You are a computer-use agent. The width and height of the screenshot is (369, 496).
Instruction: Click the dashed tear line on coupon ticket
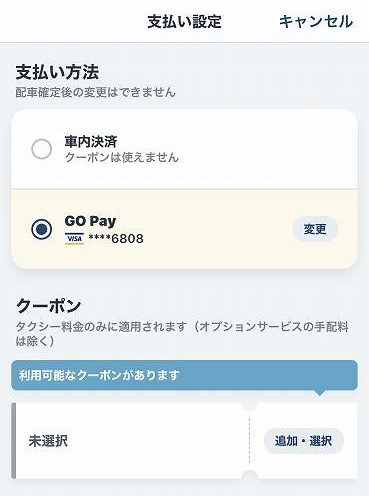point(249,441)
